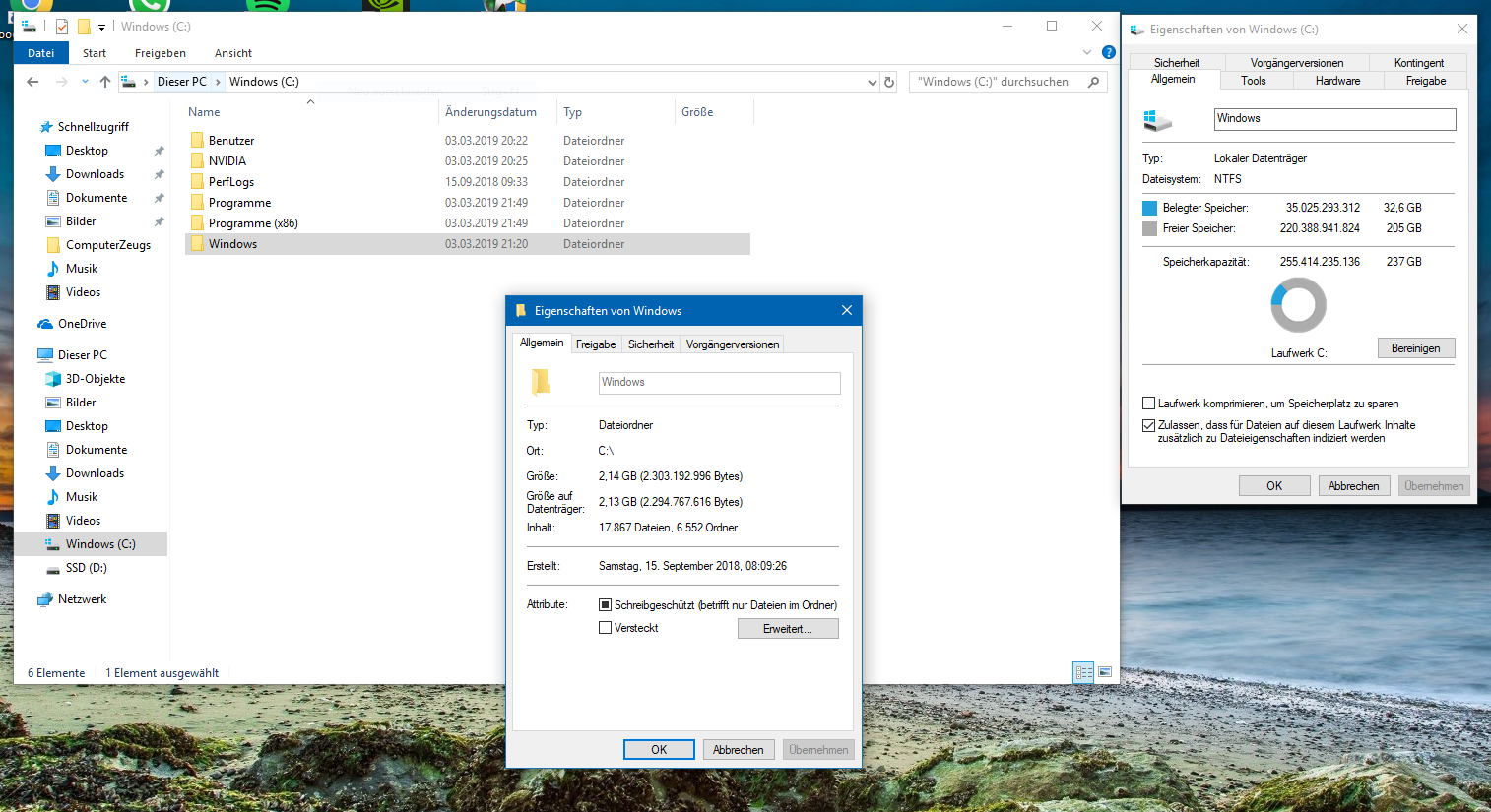Switch to details view layout icon
The width and height of the screenshot is (1491, 812).
[x=1083, y=673]
